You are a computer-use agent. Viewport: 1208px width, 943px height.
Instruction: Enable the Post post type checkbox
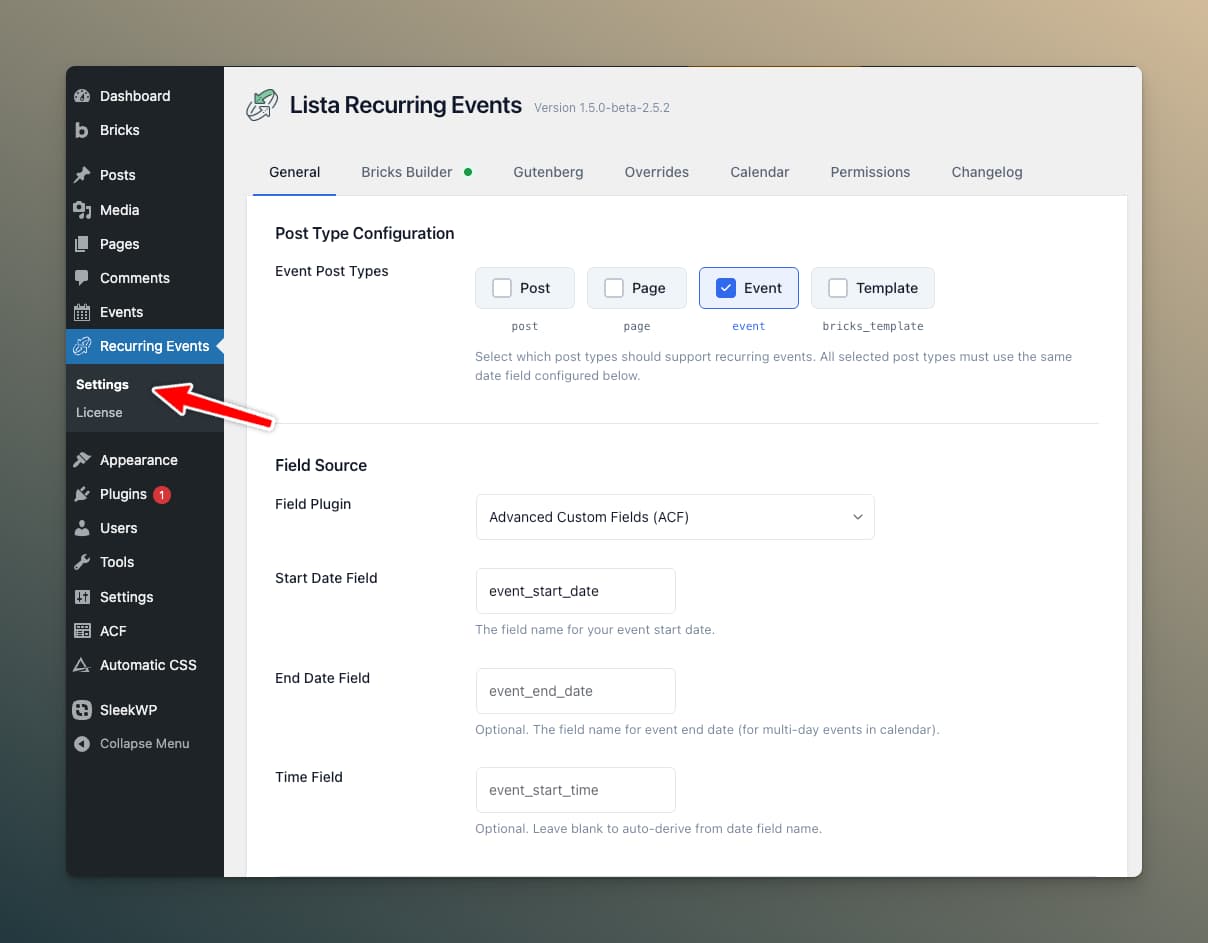(x=501, y=287)
